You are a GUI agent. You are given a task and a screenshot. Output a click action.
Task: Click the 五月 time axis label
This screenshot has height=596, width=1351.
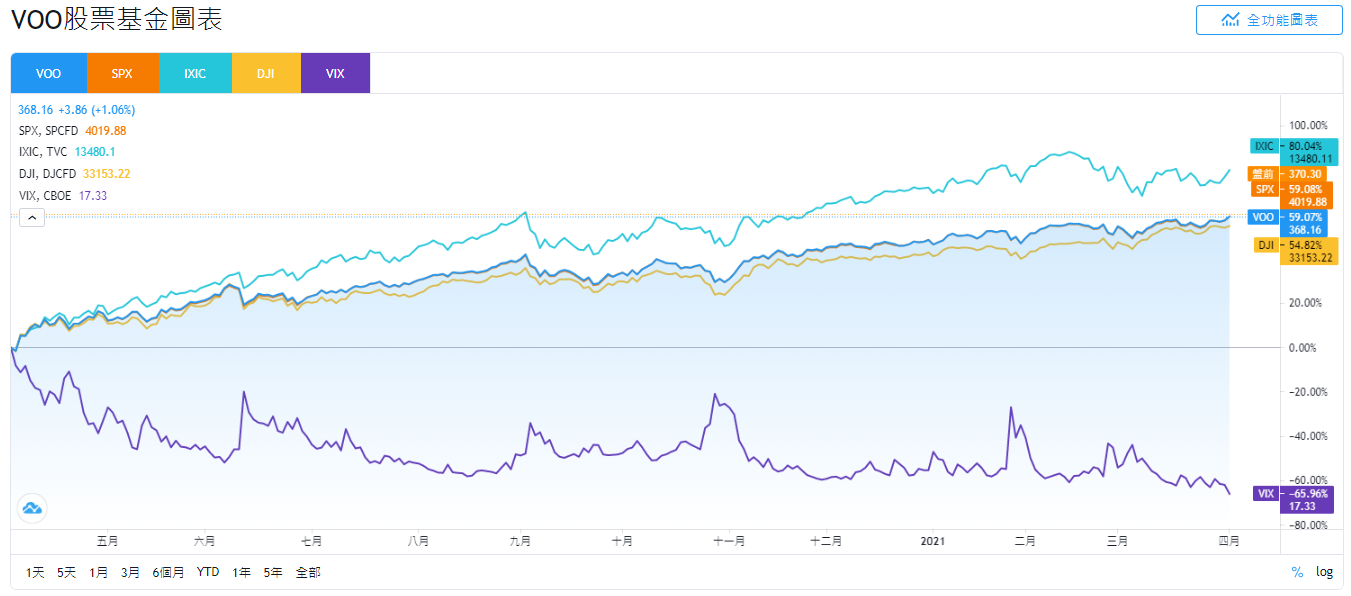point(107,541)
